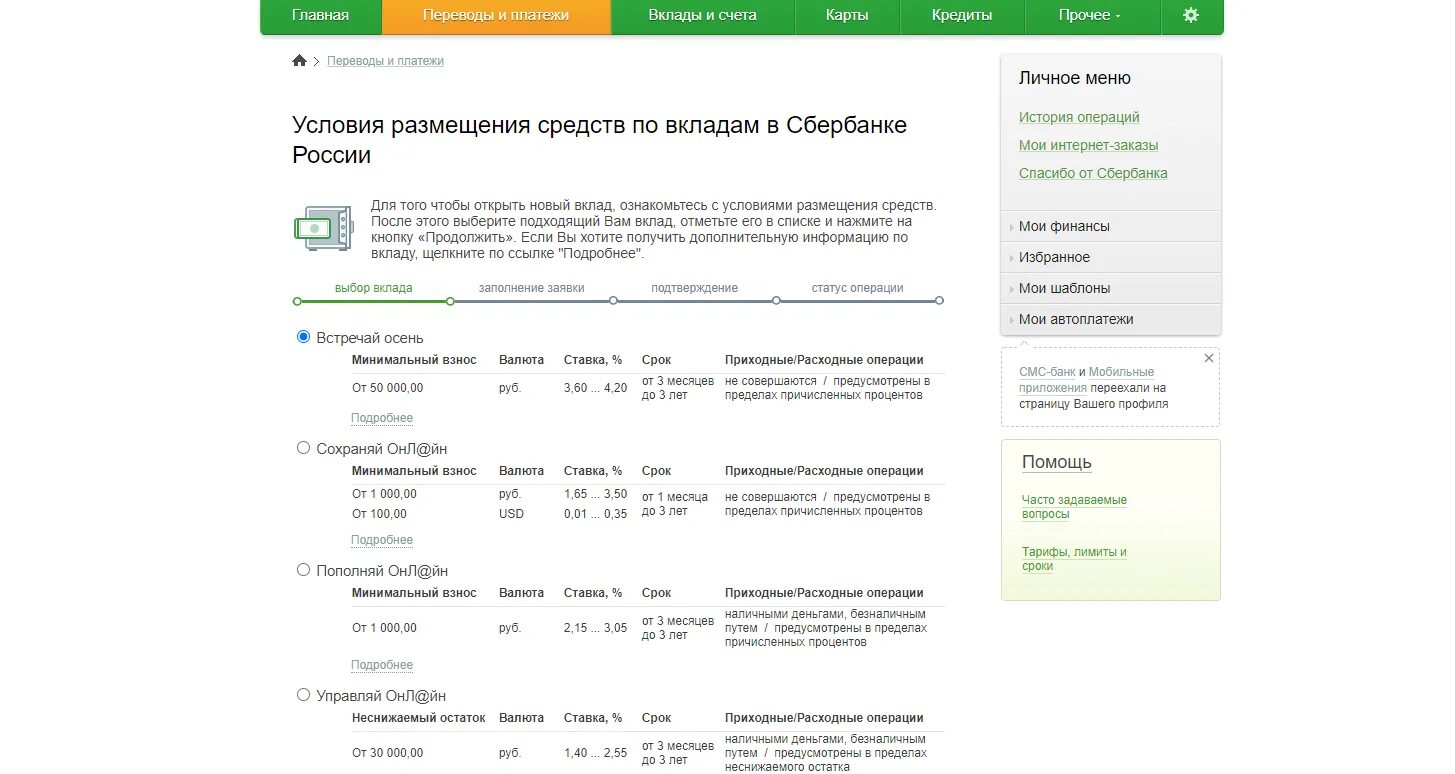Open the Прочее dropdown menu
Viewport: 1455px width, 774px height.
(x=1090, y=15)
